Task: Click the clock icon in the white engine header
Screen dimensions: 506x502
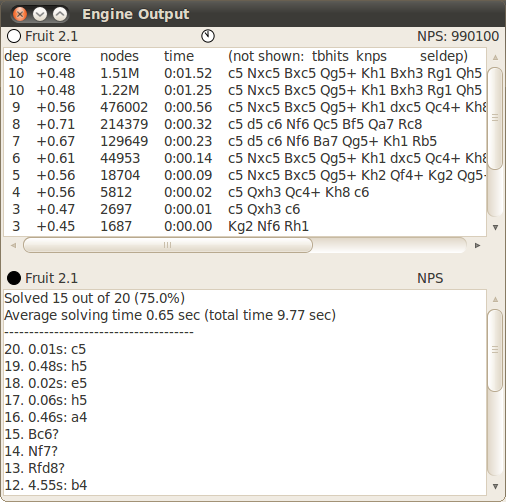Action: click(208, 36)
